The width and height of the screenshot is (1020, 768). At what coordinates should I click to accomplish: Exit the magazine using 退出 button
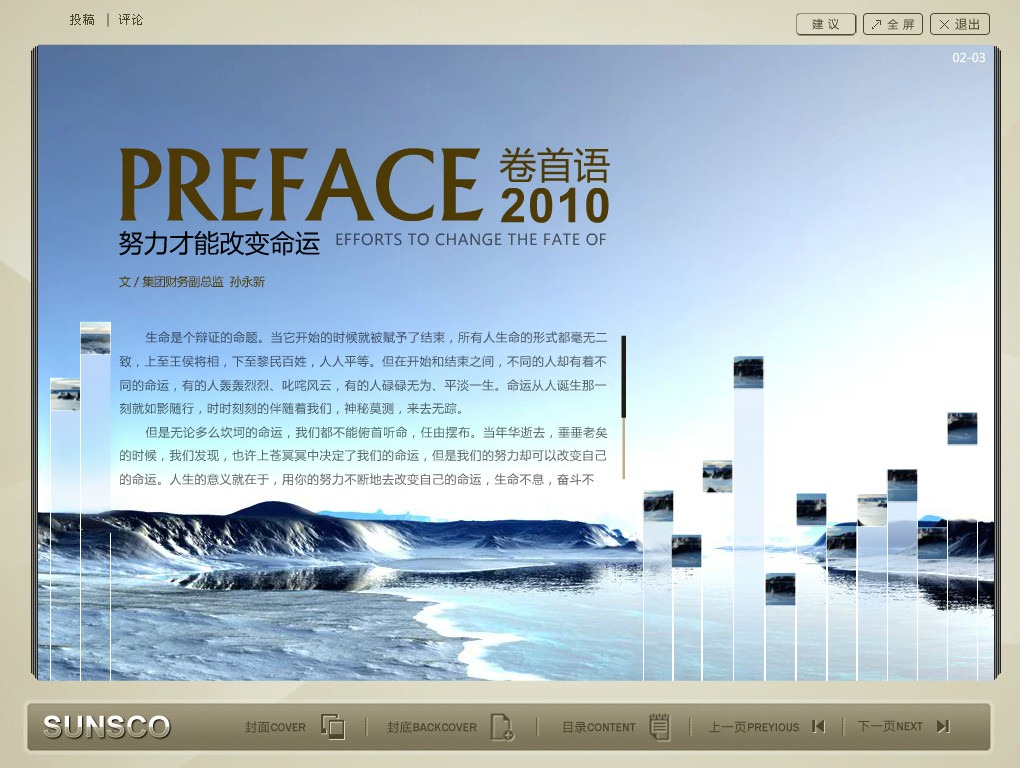point(960,24)
